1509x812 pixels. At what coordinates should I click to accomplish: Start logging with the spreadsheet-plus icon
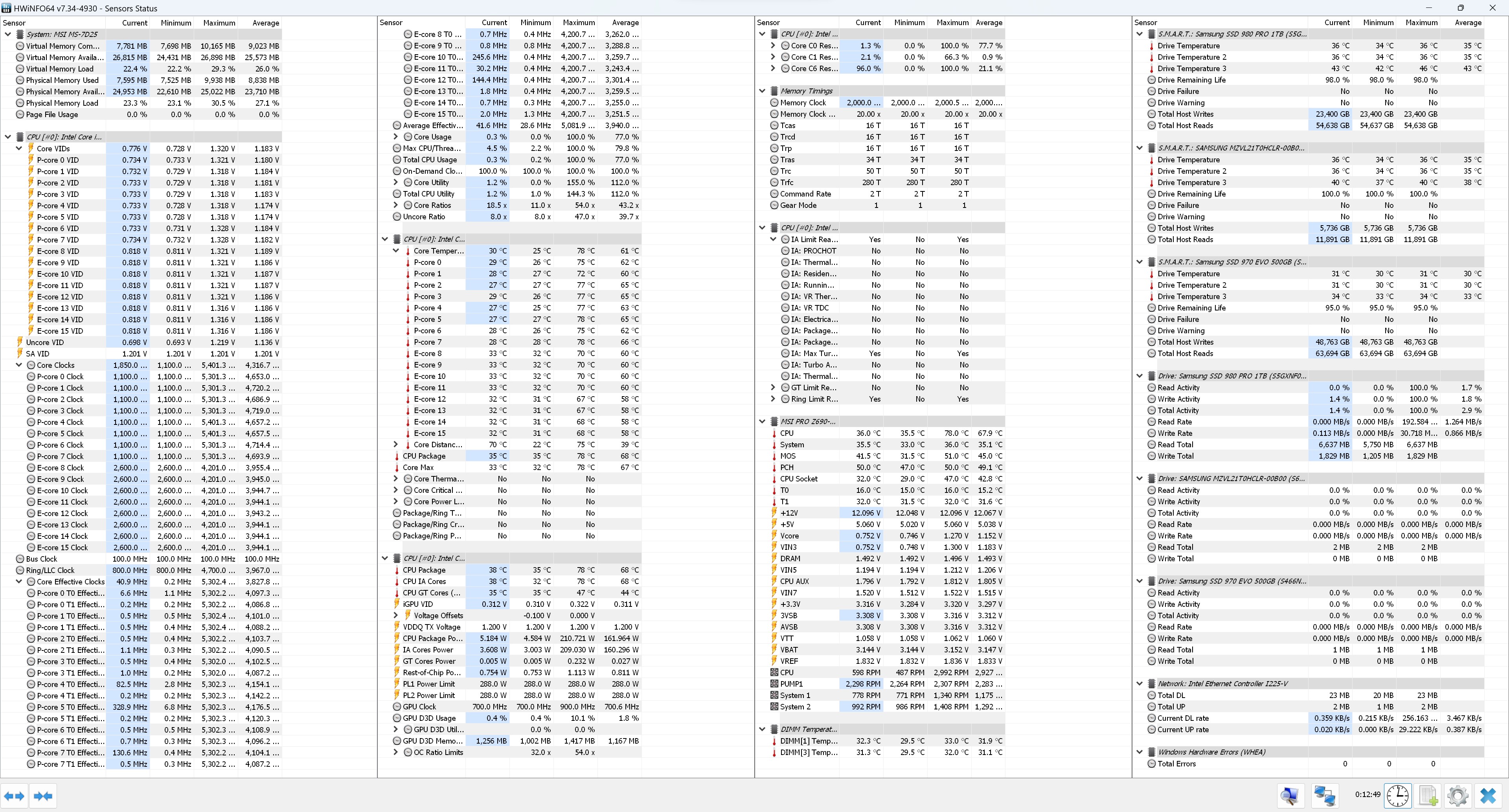tap(1428, 795)
